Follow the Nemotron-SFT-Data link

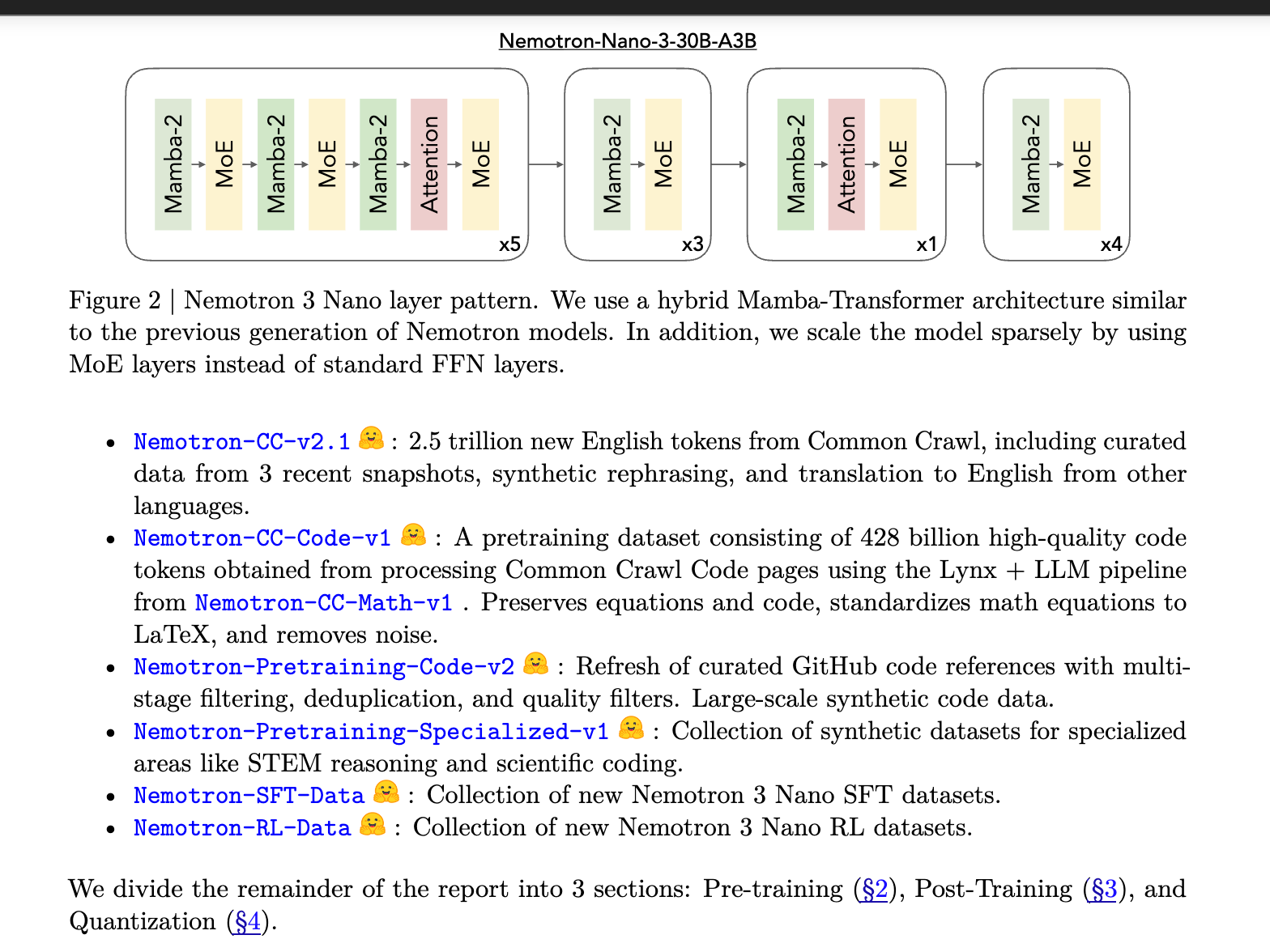pyautogui.click(x=249, y=796)
